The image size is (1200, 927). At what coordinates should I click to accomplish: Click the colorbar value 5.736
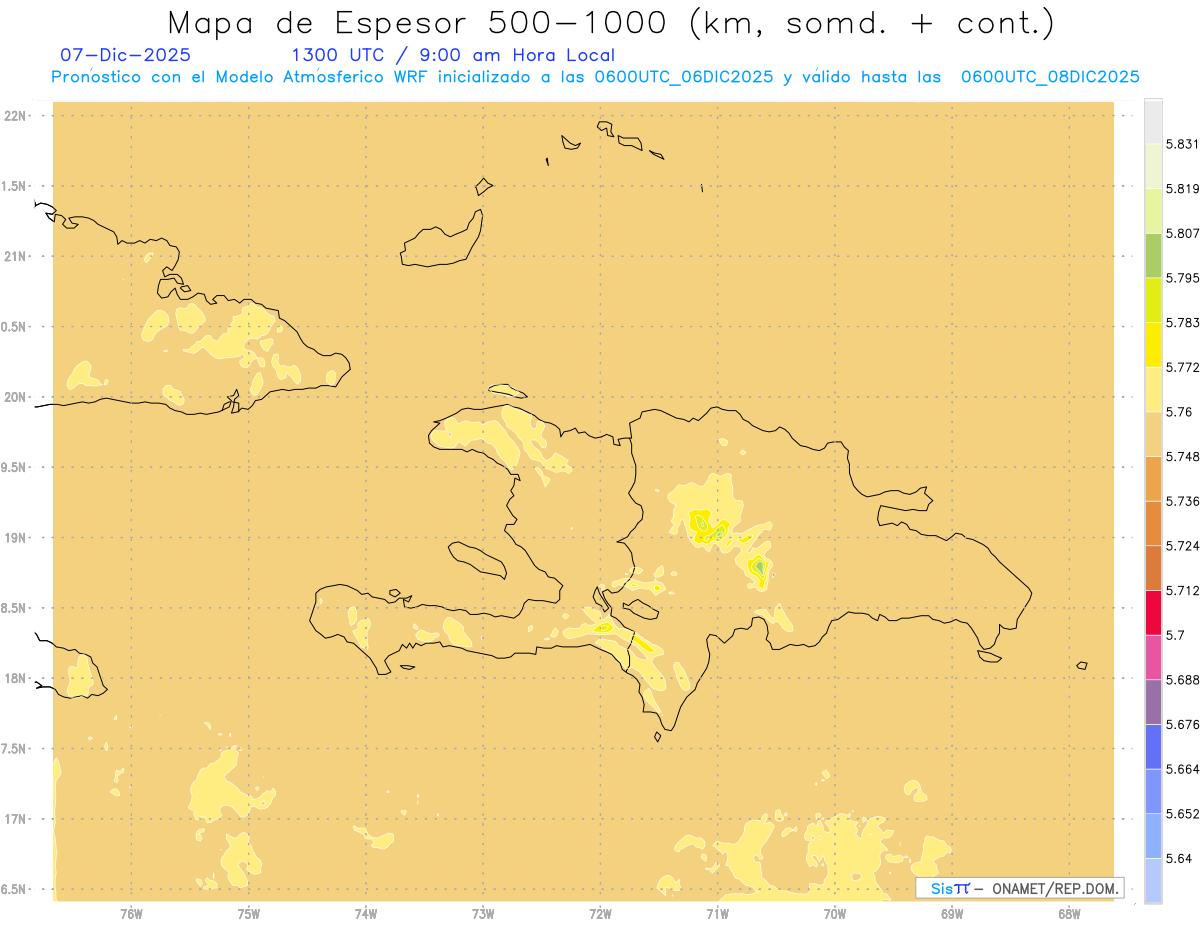[x=1183, y=502]
